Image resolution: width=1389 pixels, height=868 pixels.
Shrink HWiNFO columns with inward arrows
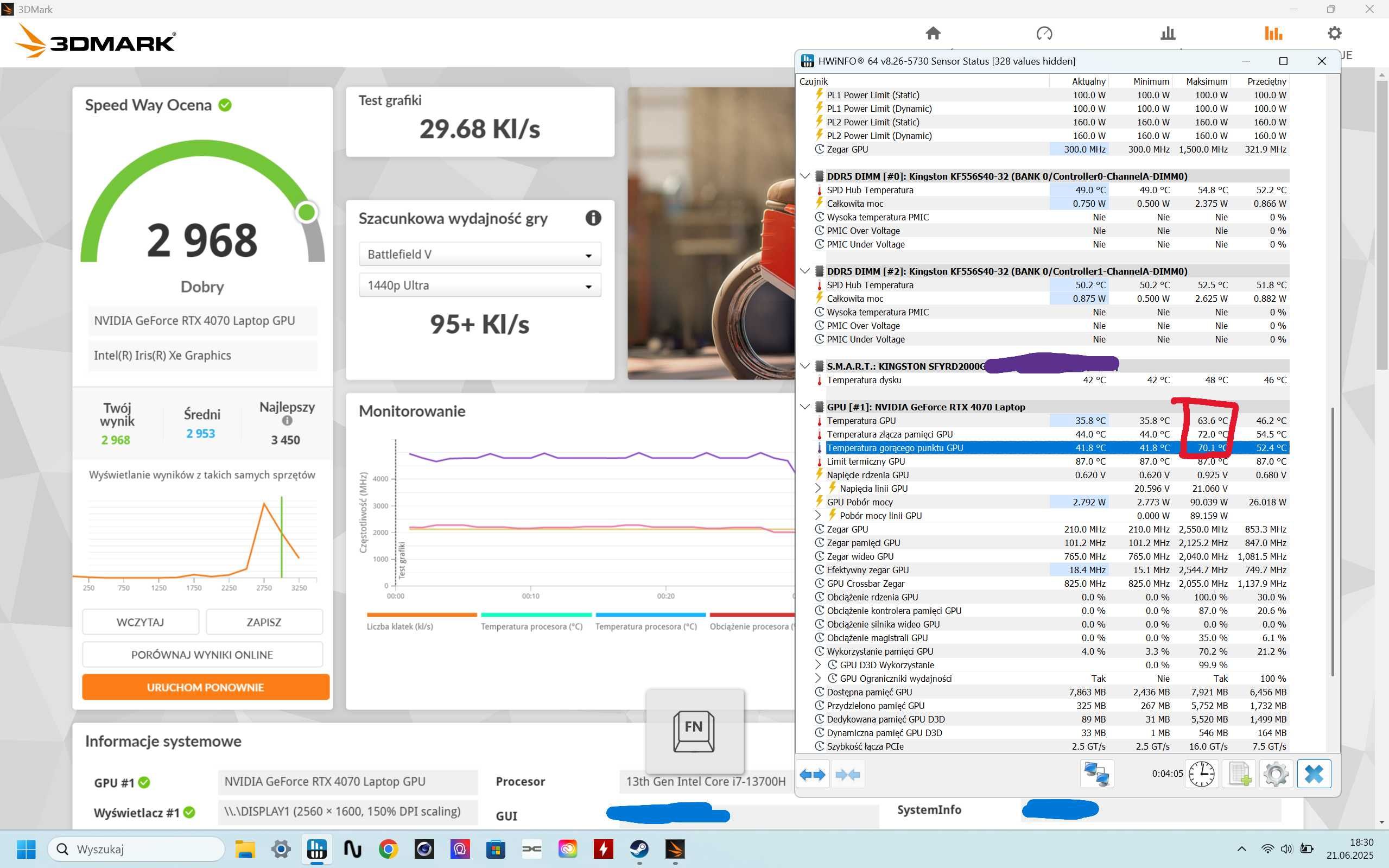tap(848, 775)
